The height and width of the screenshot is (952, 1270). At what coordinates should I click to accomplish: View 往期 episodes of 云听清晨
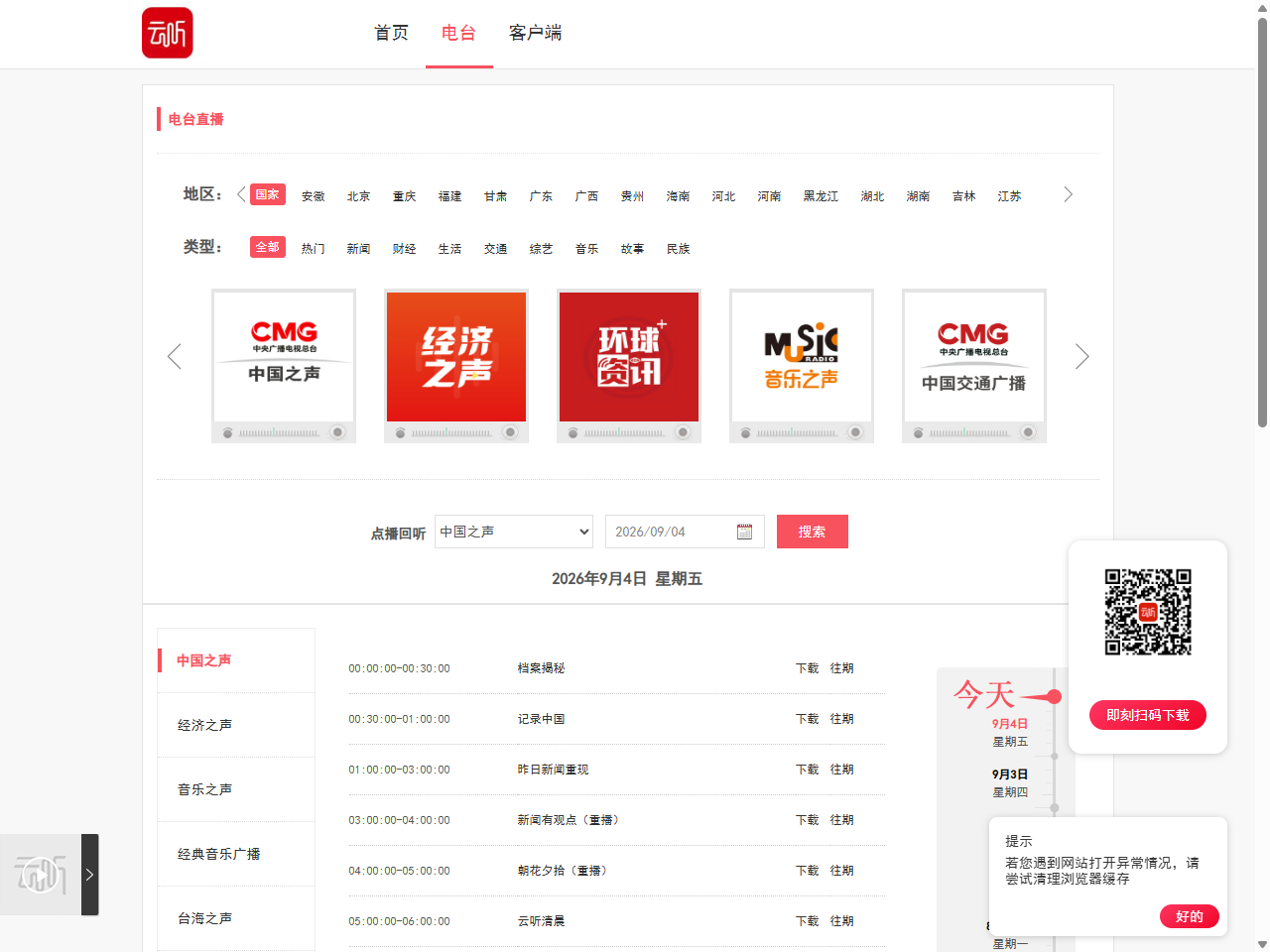(842, 921)
